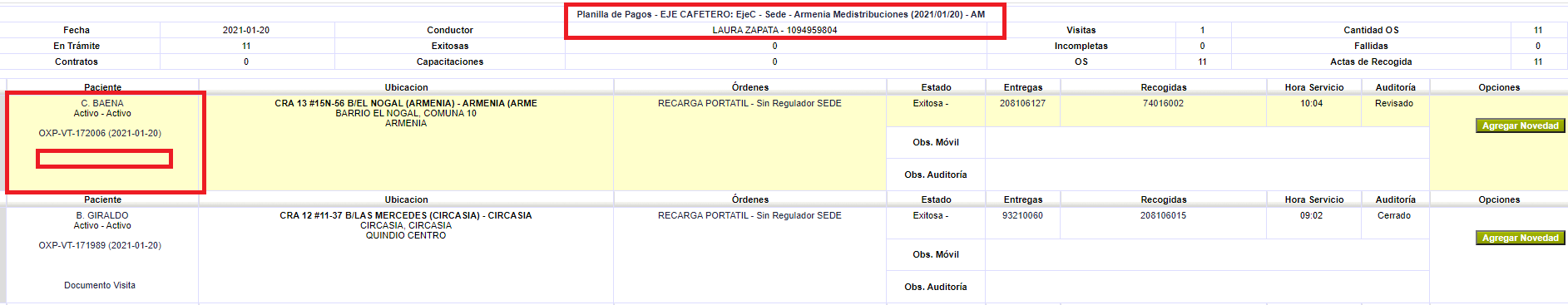
Task: Click the CRA 12 #11-37 Las Mercedes address
Action: (406, 215)
